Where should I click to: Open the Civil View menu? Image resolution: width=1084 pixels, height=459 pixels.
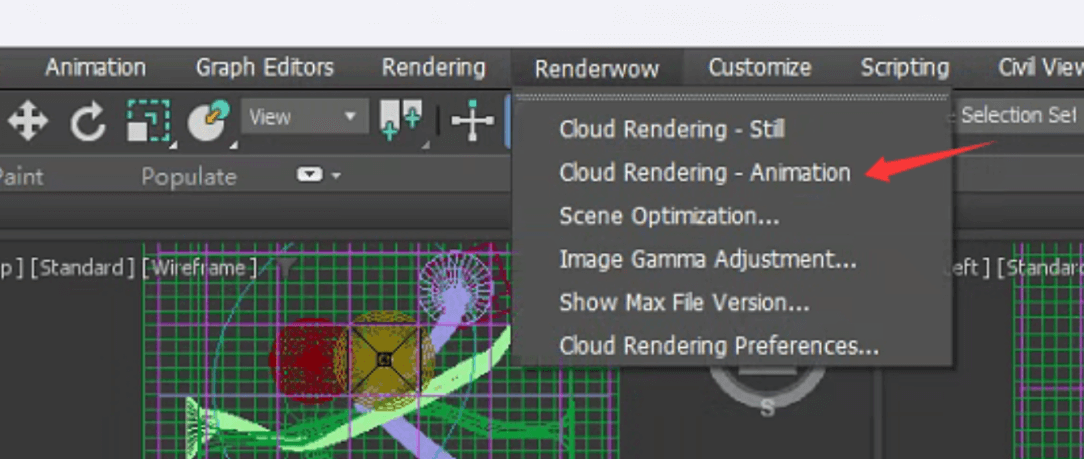[1040, 68]
